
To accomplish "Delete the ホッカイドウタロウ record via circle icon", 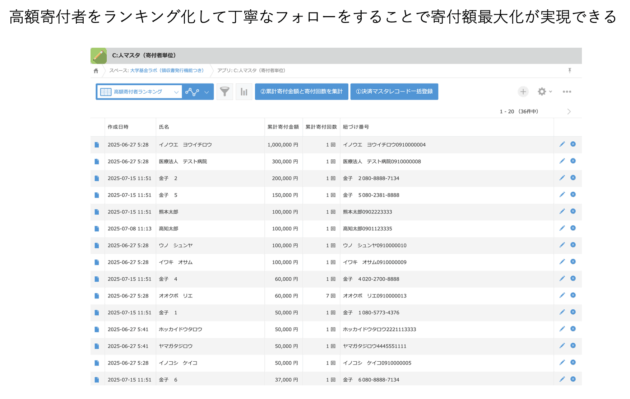I will [x=573, y=329].
